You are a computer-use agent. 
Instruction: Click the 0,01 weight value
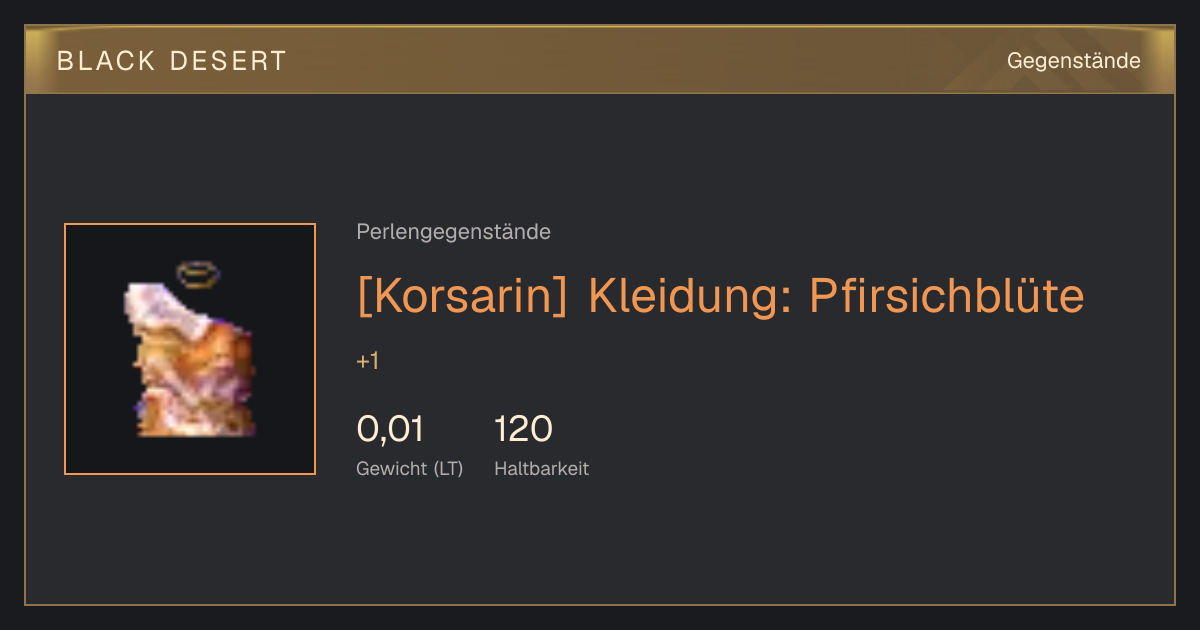[x=390, y=429]
